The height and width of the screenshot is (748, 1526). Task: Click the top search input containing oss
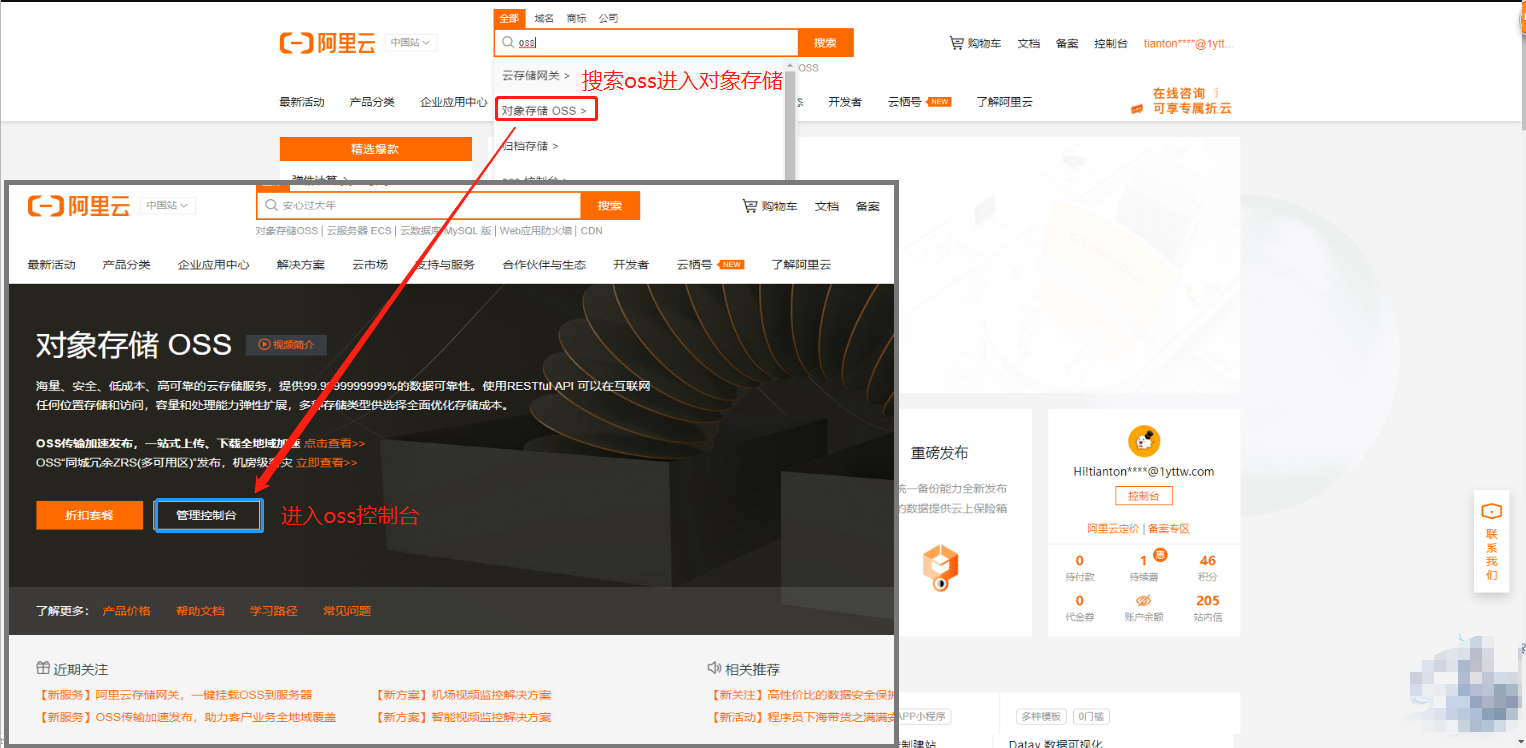pos(646,43)
